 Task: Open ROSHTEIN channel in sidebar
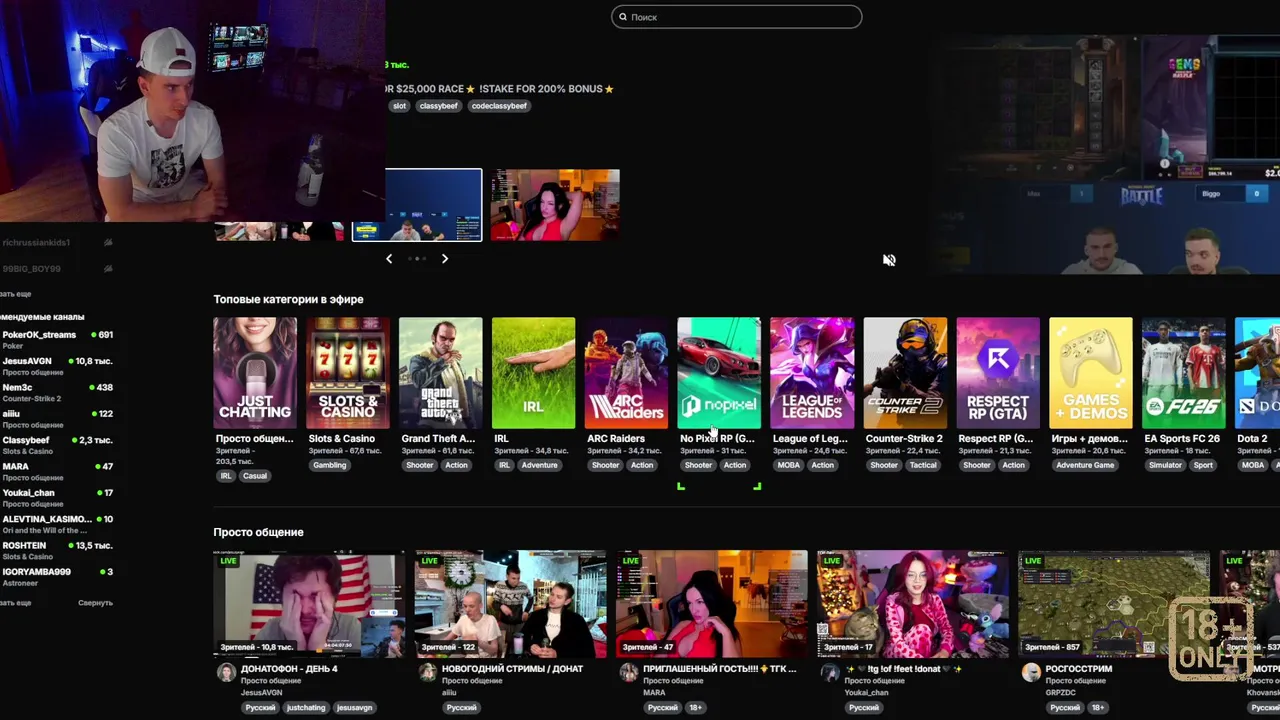point(57,550)
